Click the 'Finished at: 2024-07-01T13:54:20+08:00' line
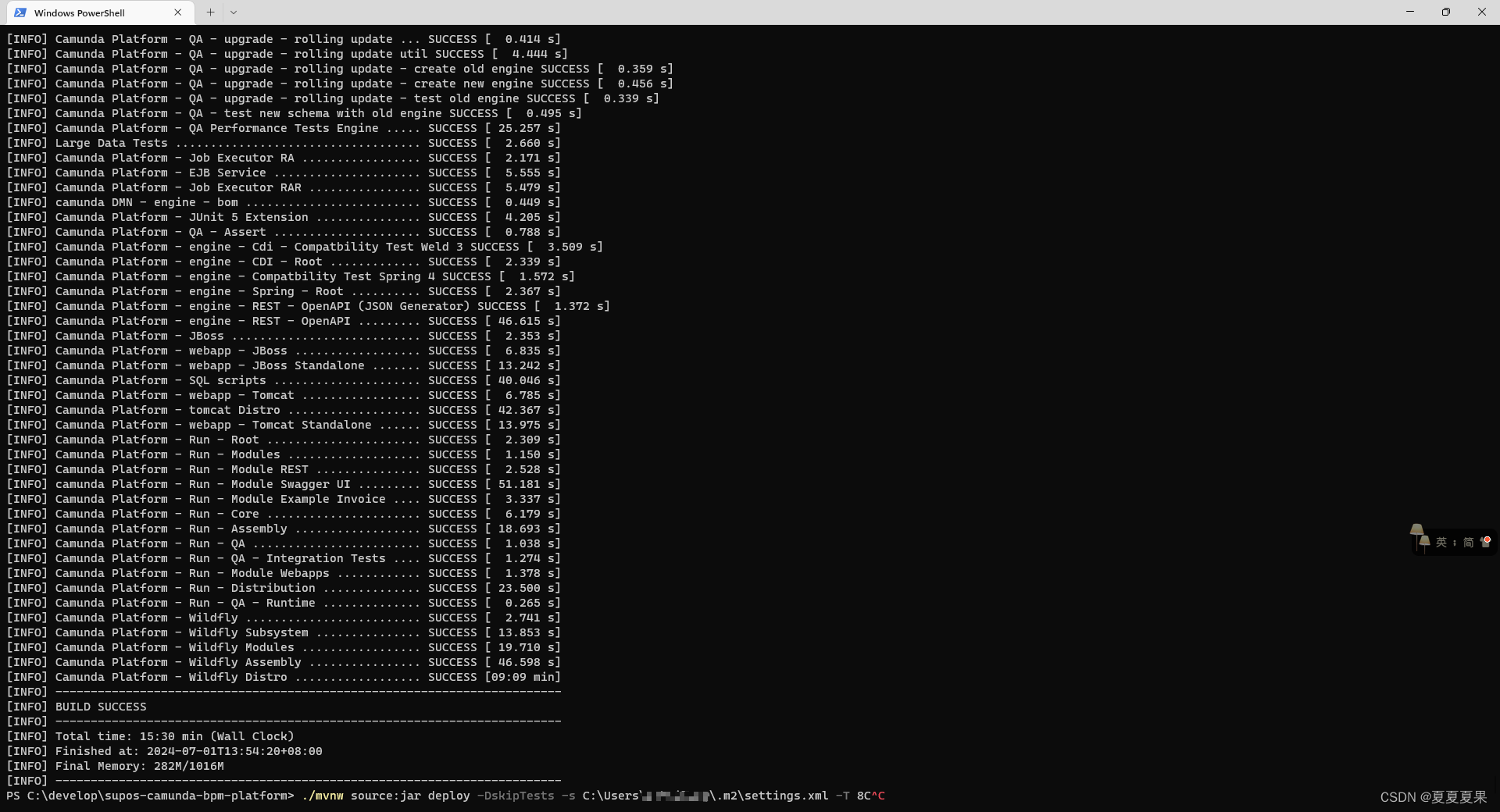The height and width of the screenshot is (812, 1500). coord(164,751)
